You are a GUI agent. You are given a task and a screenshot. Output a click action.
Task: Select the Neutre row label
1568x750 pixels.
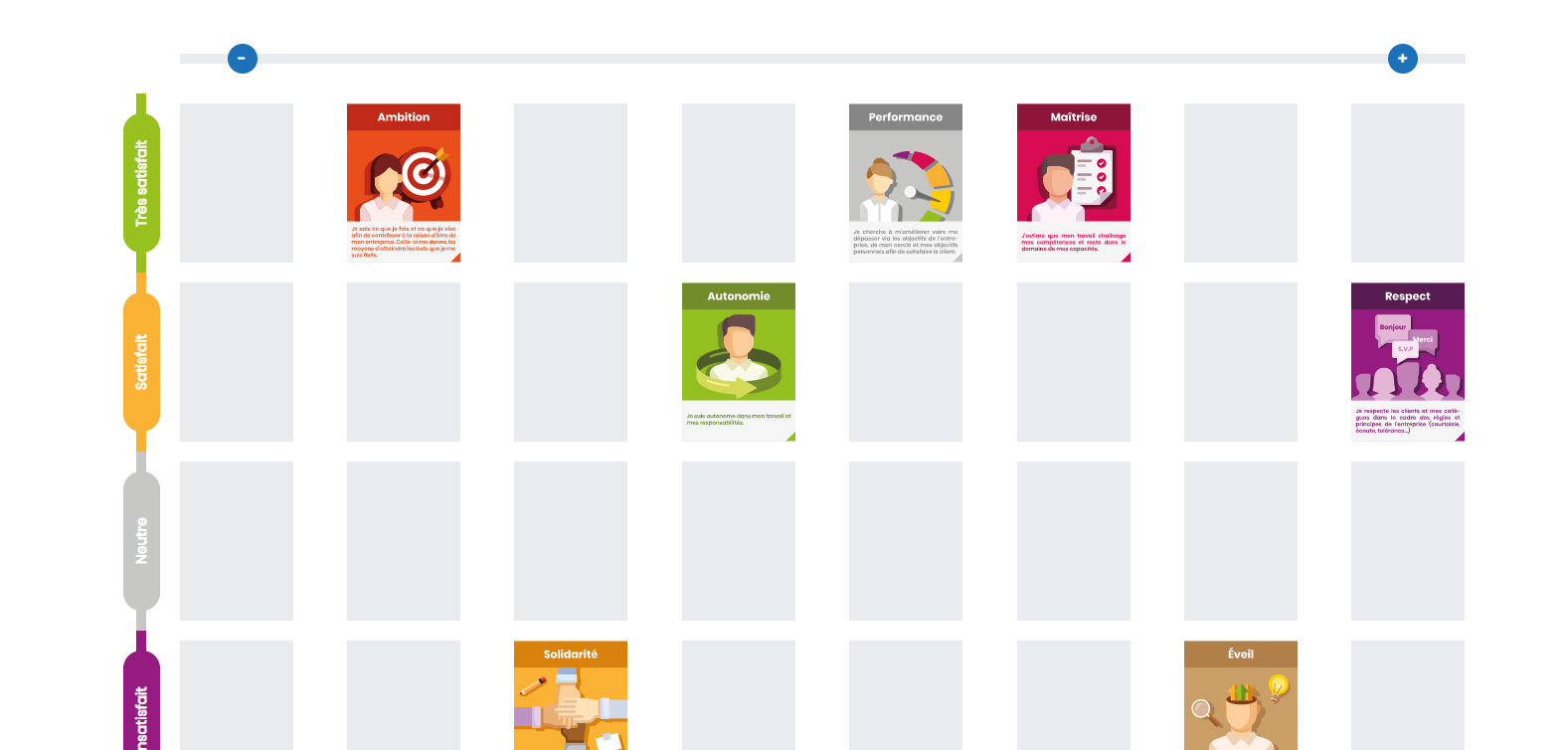tap(141, 541)
